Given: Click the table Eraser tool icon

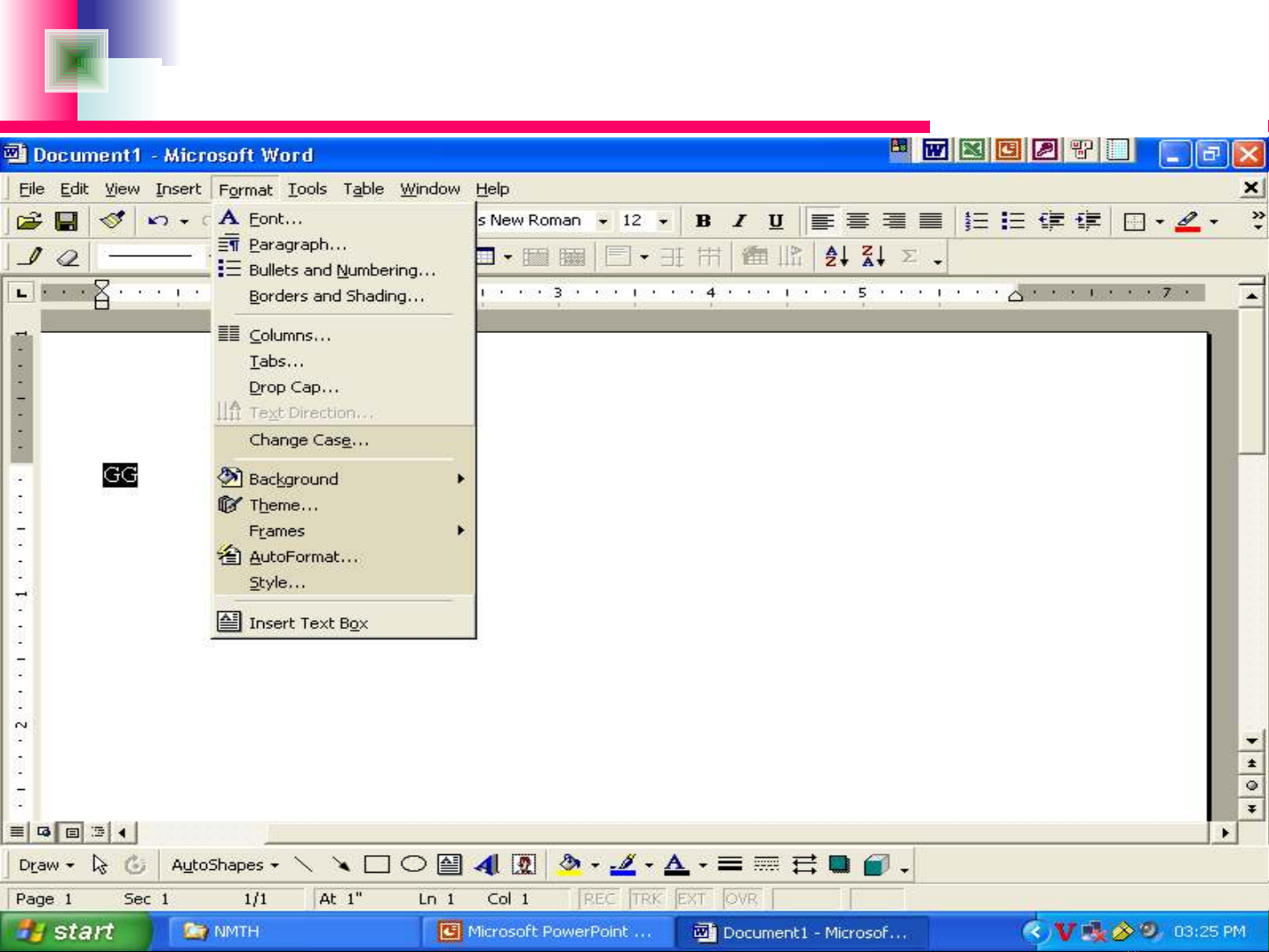Looking at the screenshot, I should point(68,257).
